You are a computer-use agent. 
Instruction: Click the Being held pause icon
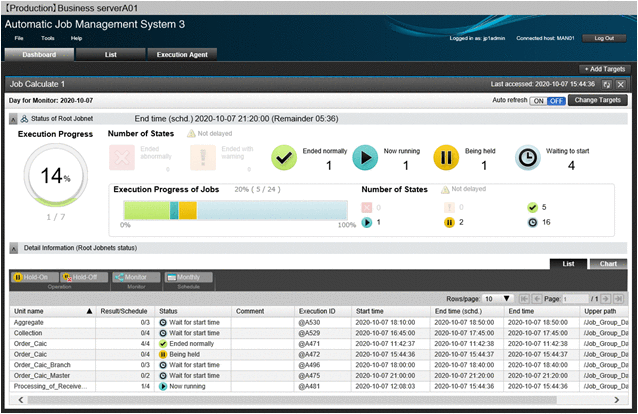coord(446,157)
